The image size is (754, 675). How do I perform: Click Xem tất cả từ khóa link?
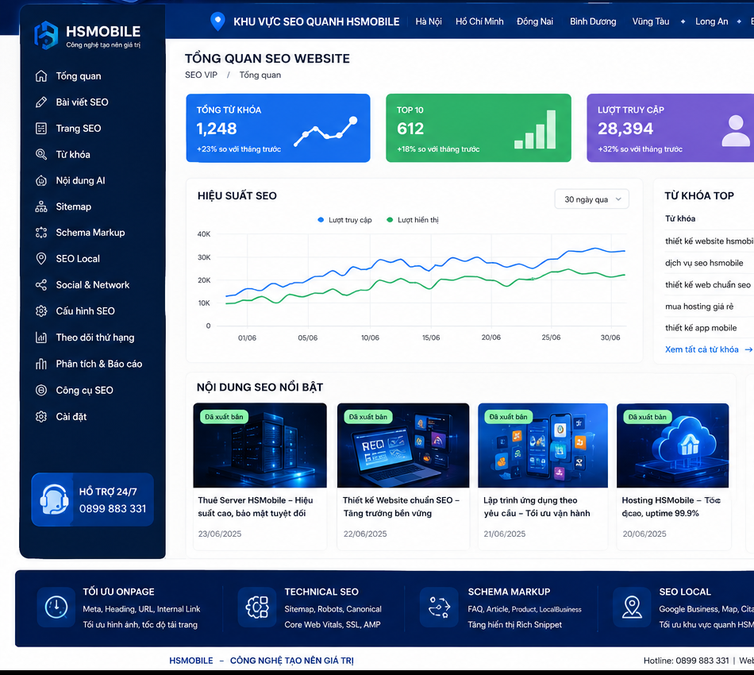(709, 350)
